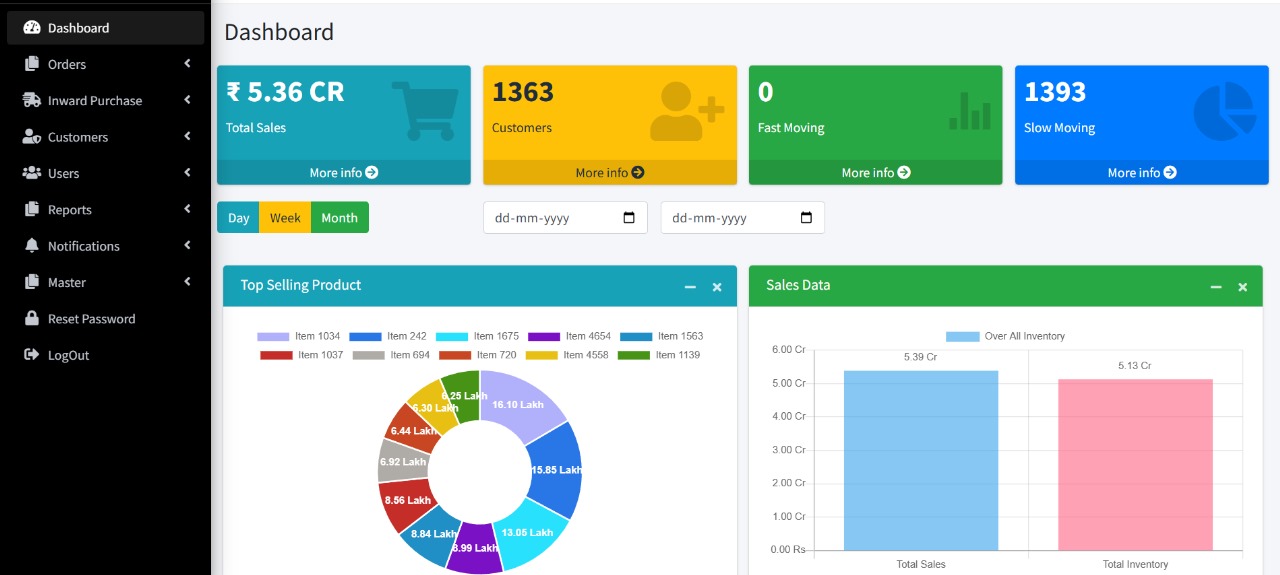Toggle Item 1675 legend entry

coord(477,337)
